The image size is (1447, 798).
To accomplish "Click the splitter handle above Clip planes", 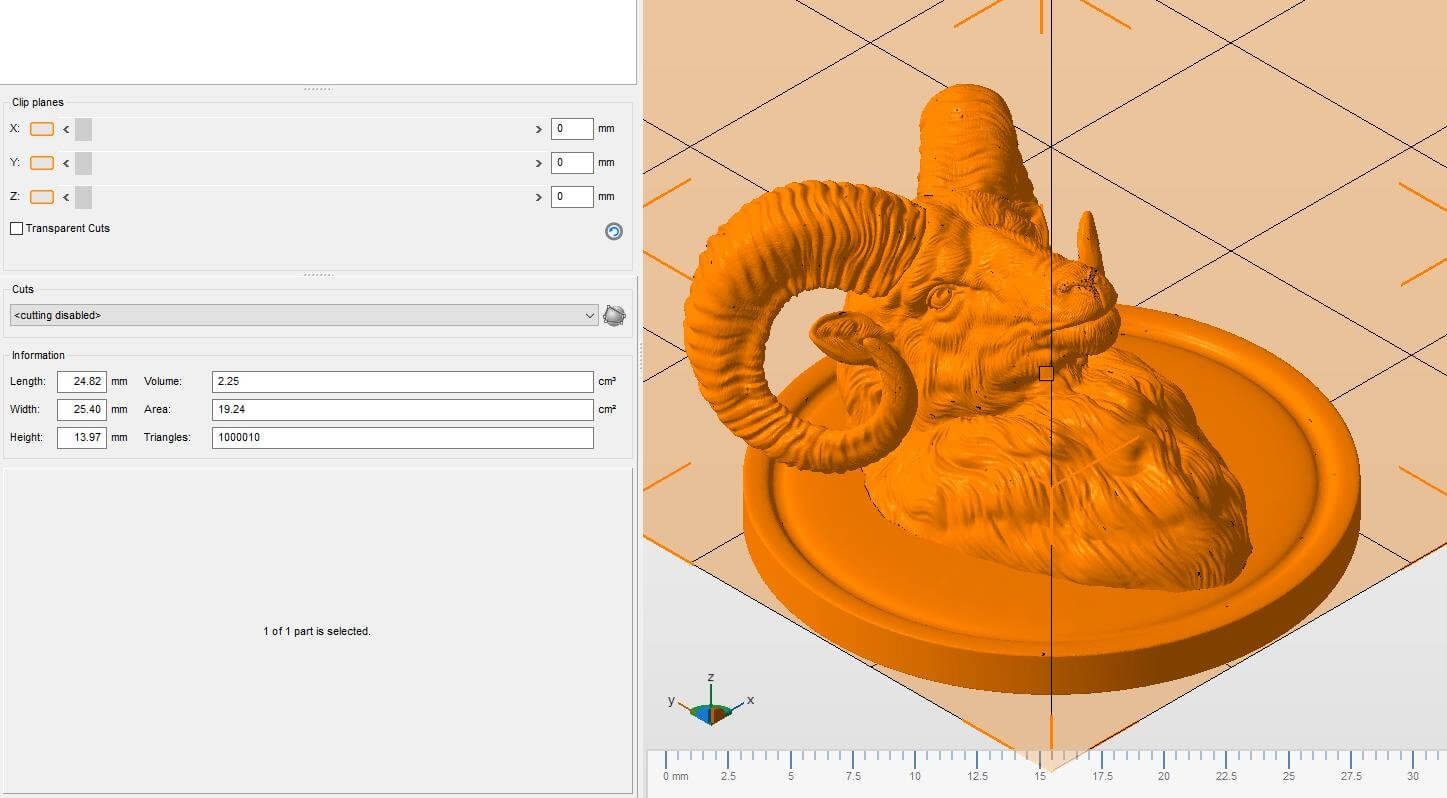I will (x=318, y=89).
